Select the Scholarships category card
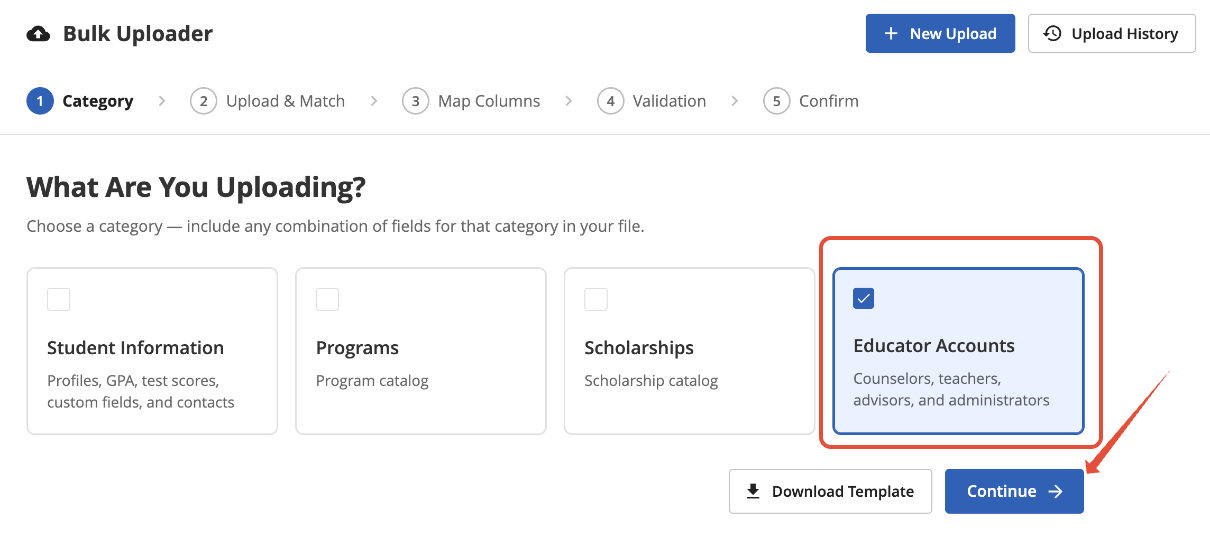 pos(690,351)
